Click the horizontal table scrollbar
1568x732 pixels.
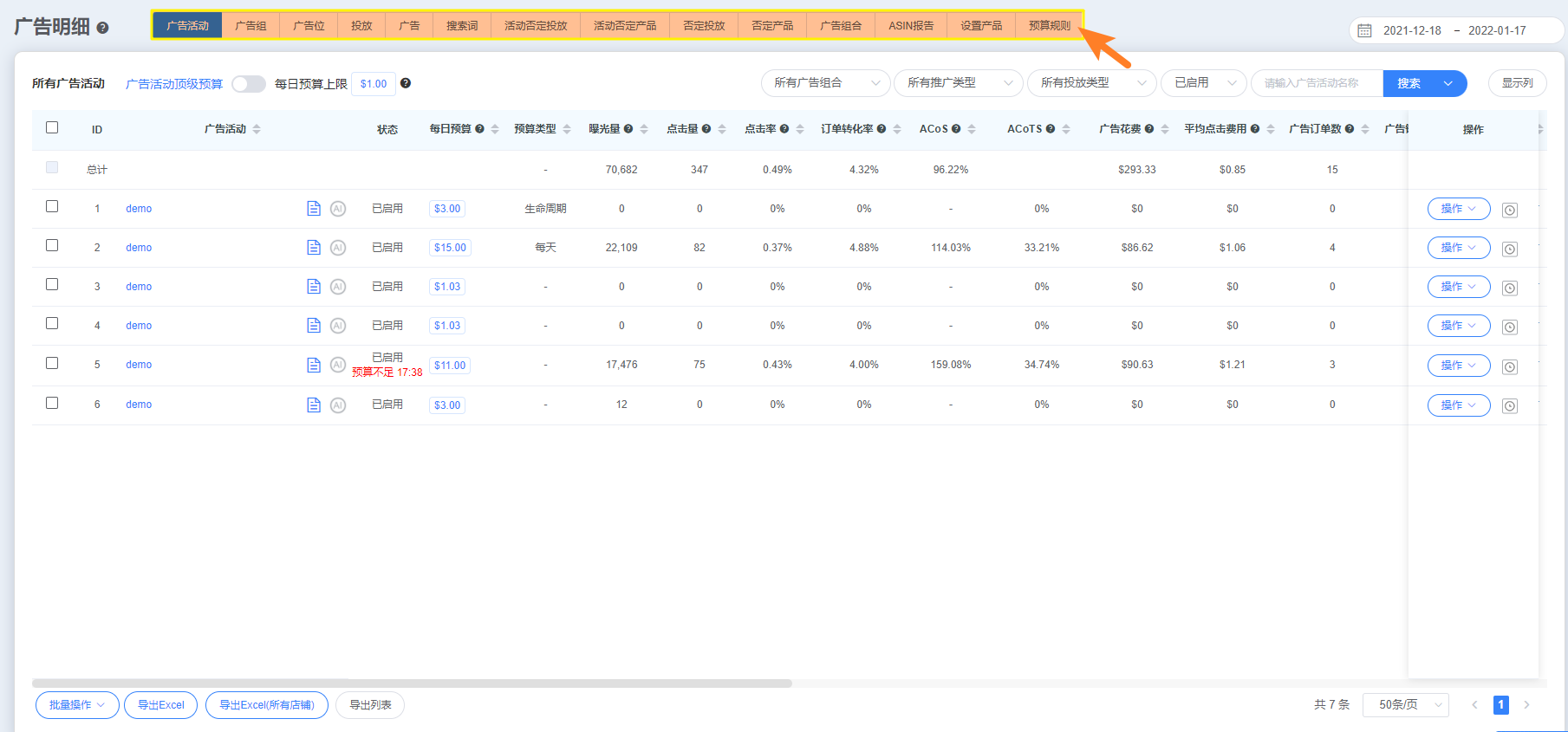[412, 683]
